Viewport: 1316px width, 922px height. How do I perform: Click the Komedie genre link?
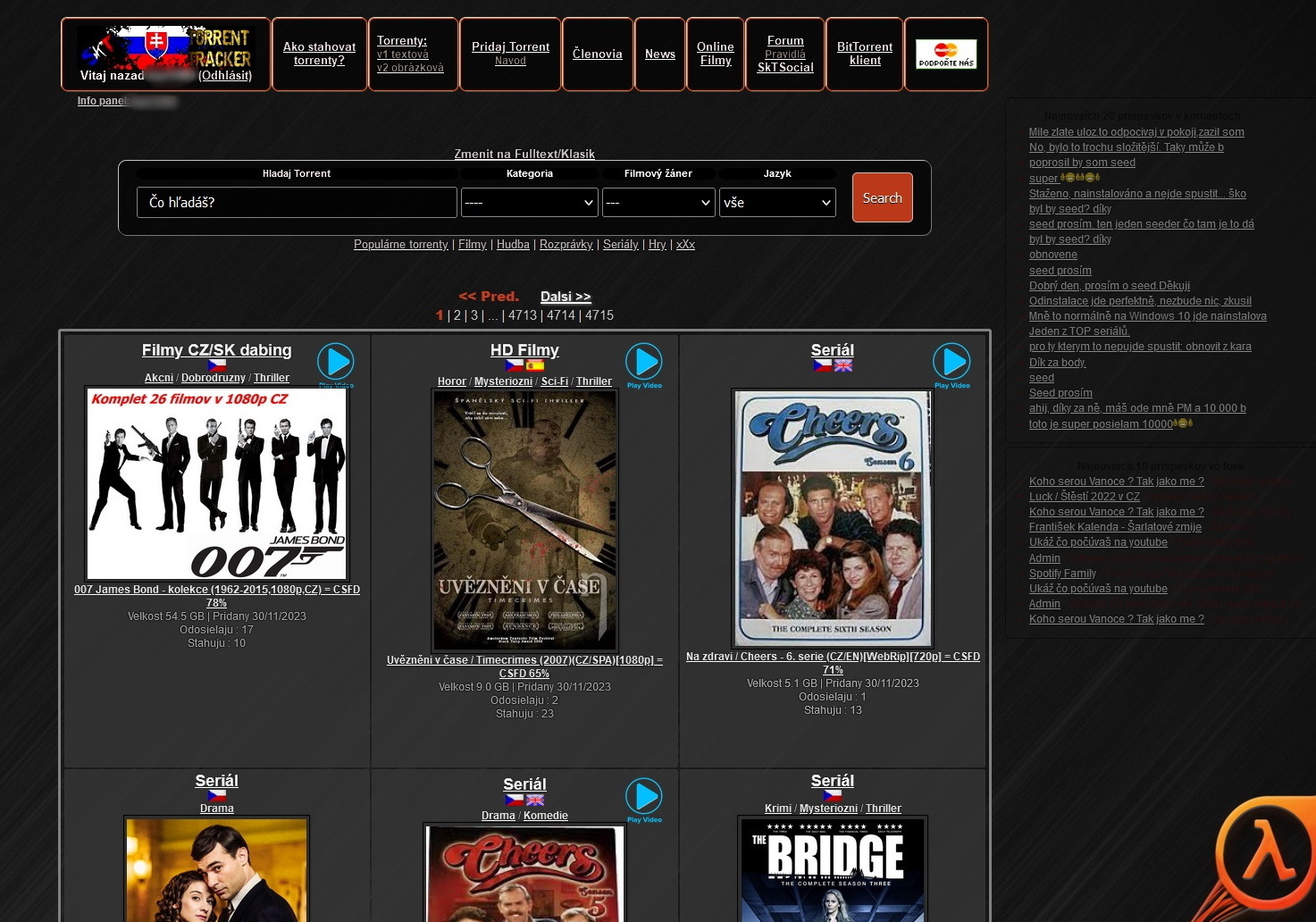click(546, 816)
